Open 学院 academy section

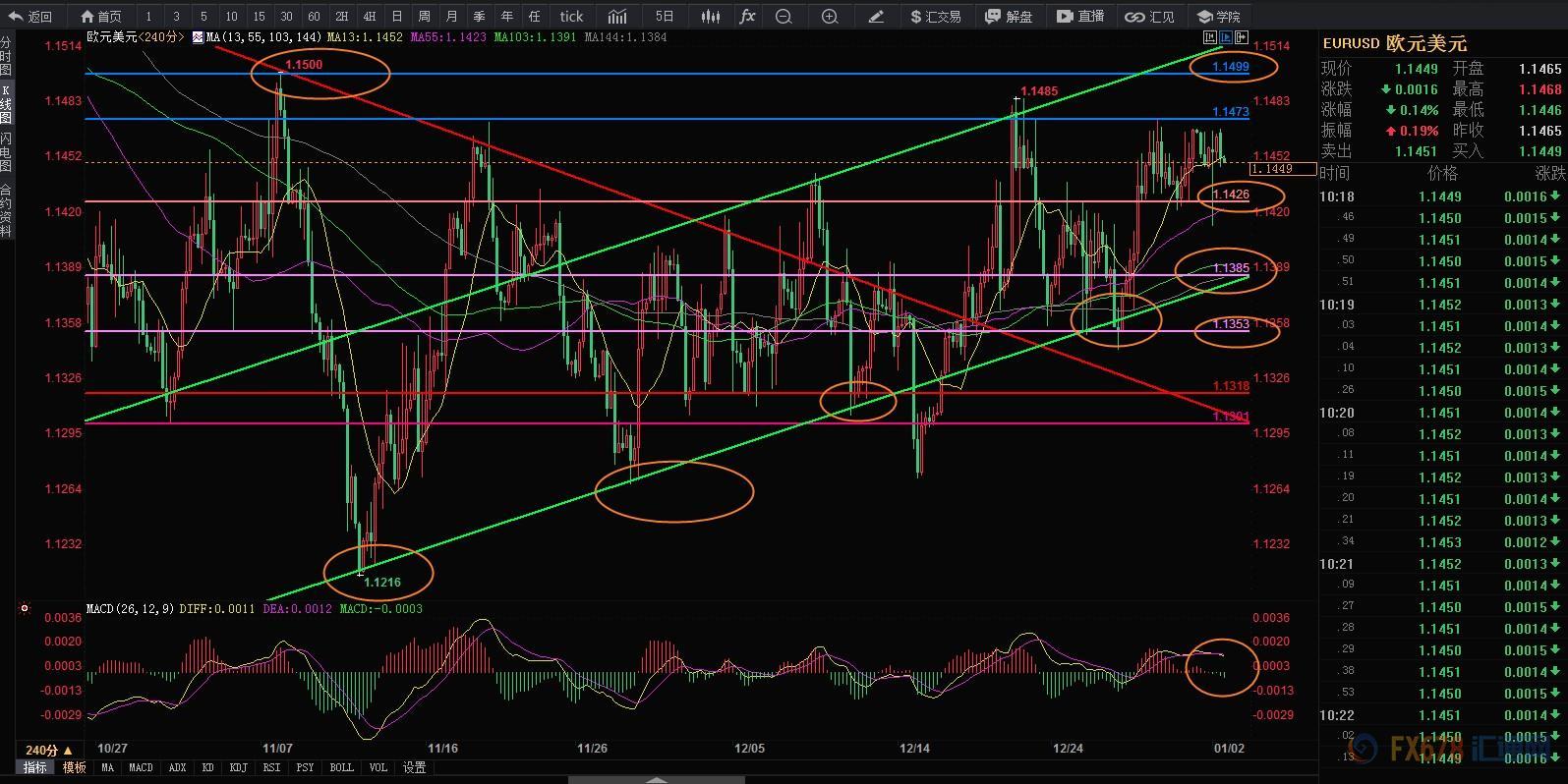[1218, 16]
